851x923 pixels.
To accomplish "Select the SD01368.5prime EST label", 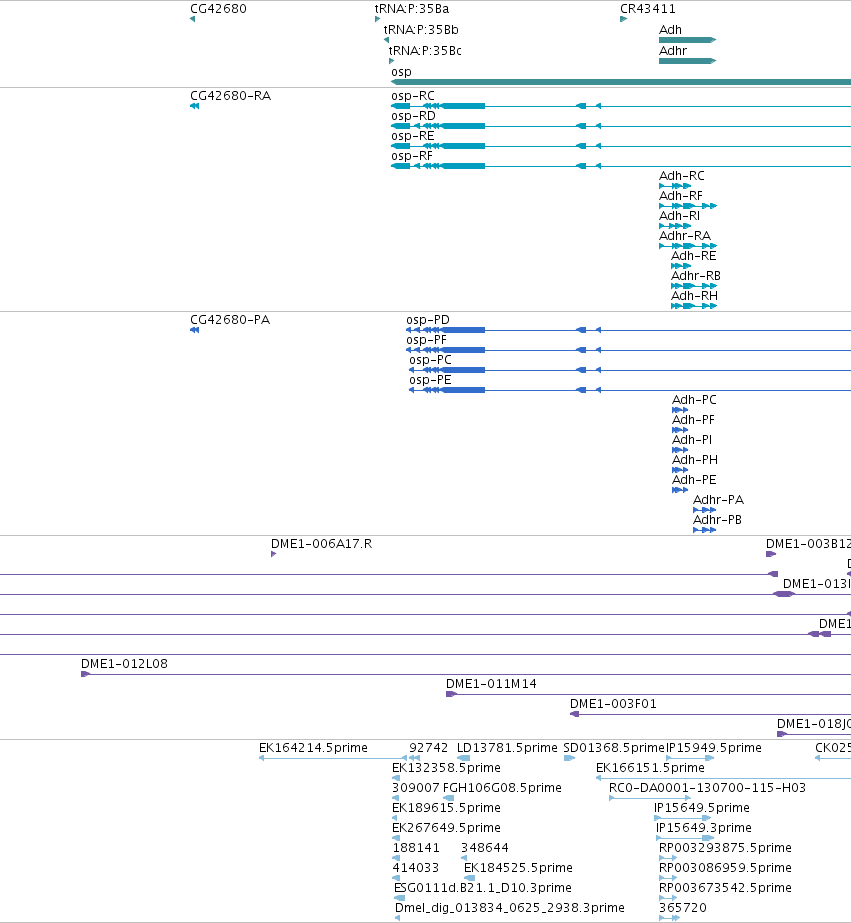I will coord(614,748).
